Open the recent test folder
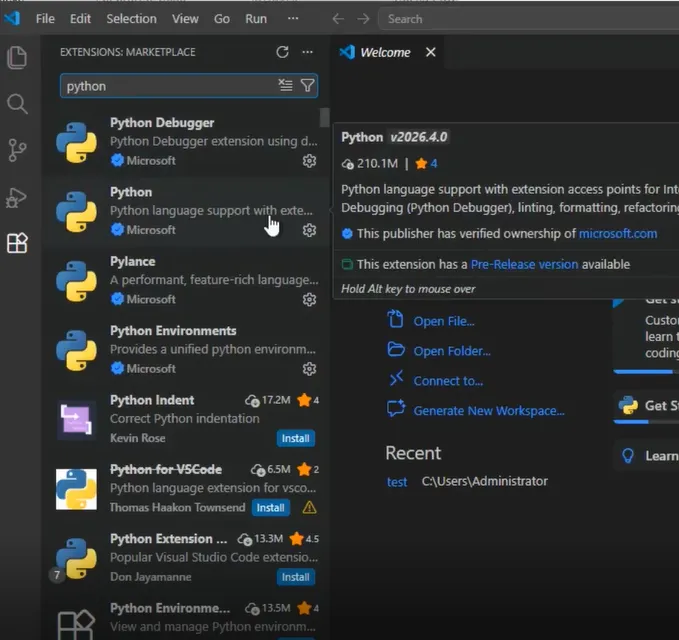679x640 pixels. tap(397, 482)
